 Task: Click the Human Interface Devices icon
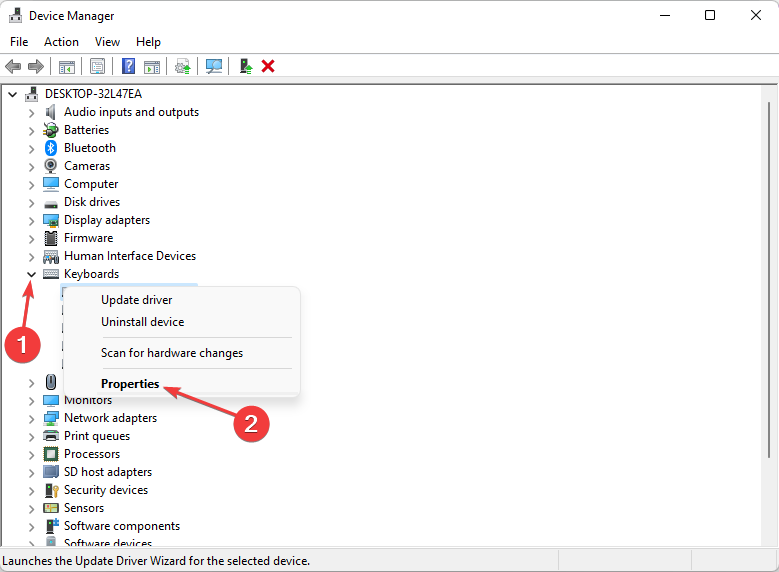click(51, 256)
